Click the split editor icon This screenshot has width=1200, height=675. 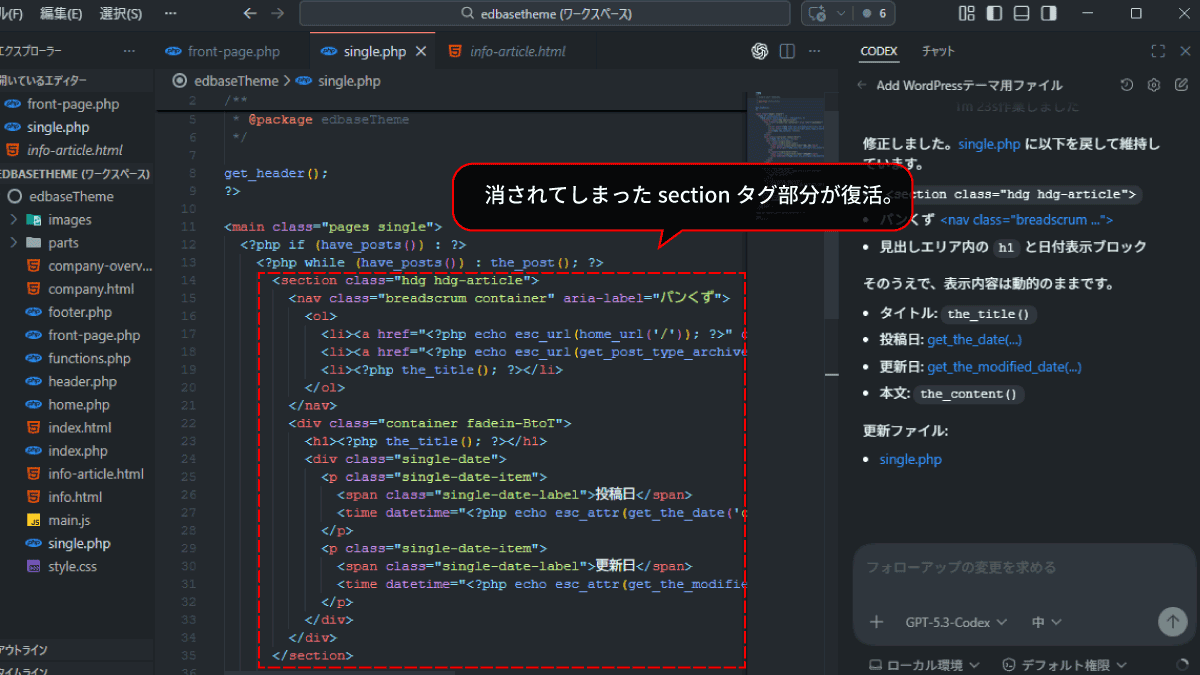tap(787, 51)
